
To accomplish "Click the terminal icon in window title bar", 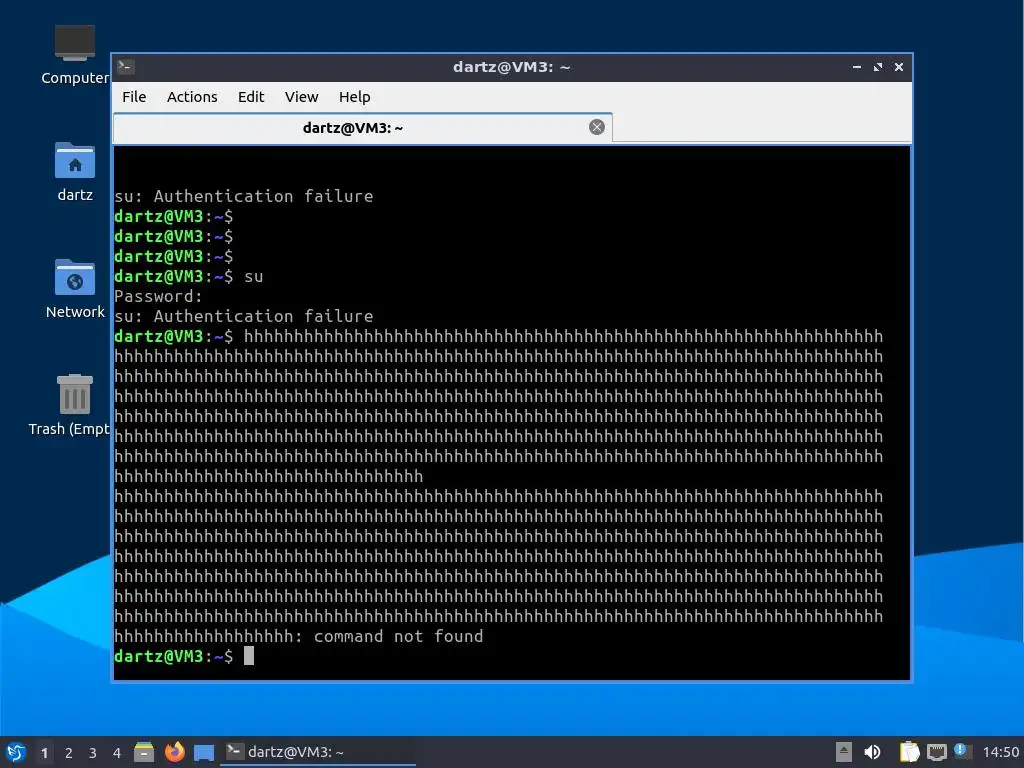I will pyautogui.click(x=126, y=67).
